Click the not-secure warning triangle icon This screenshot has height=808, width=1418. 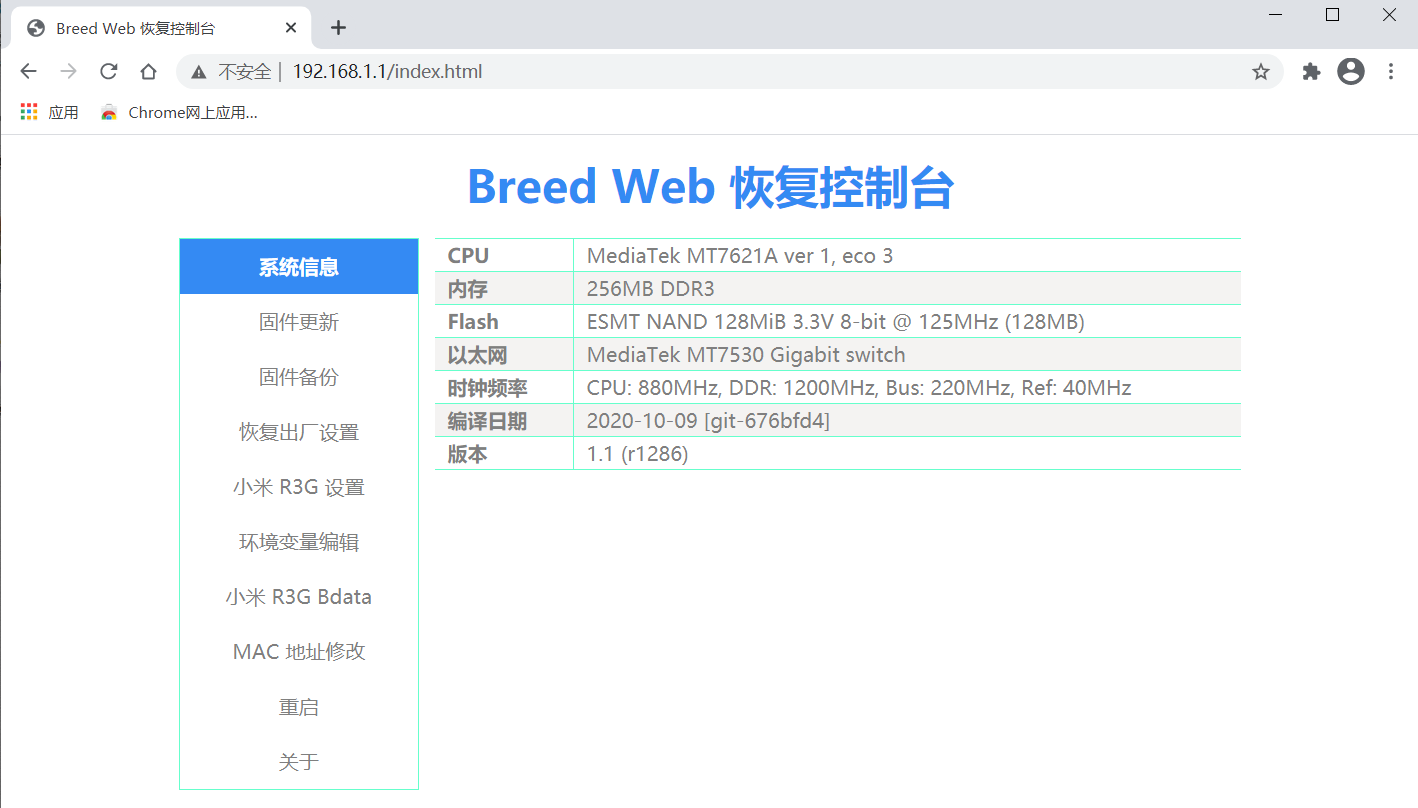coord(199,72)
